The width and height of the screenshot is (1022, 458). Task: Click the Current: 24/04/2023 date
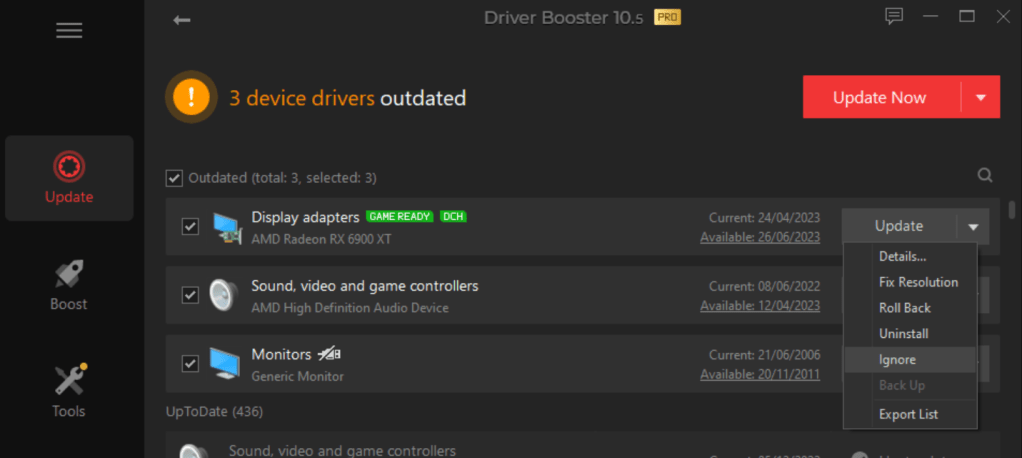(x=765, y=218)
